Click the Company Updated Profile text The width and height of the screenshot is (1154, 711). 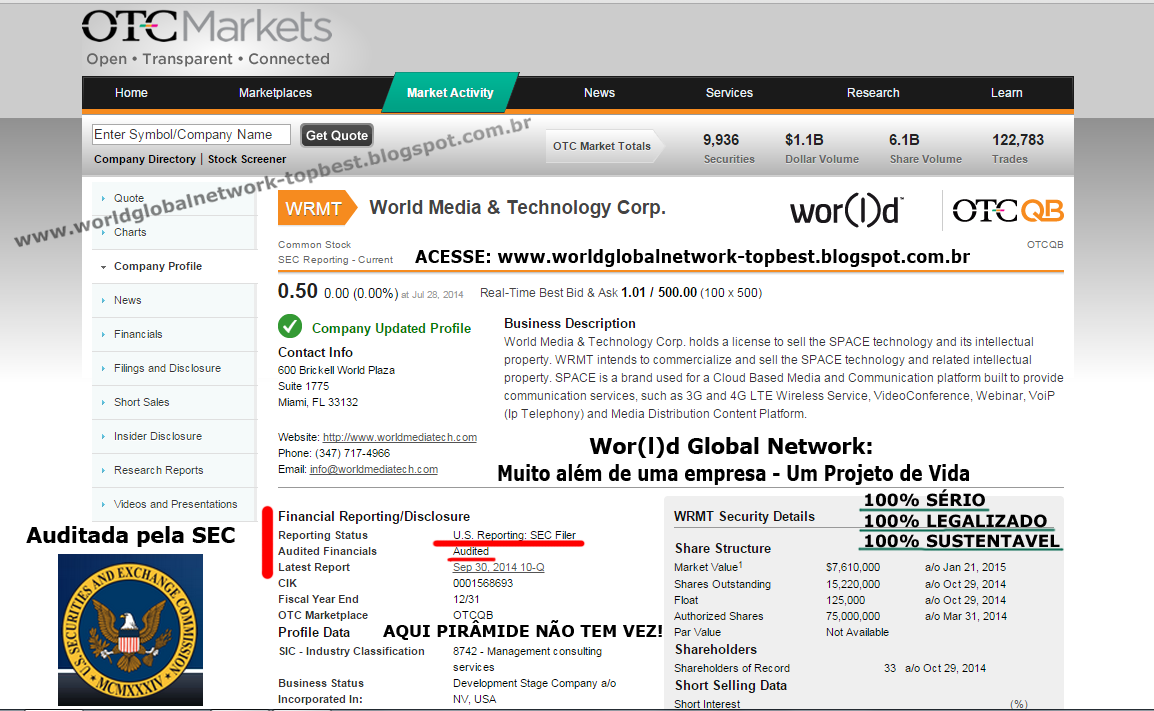pos(392,328)
